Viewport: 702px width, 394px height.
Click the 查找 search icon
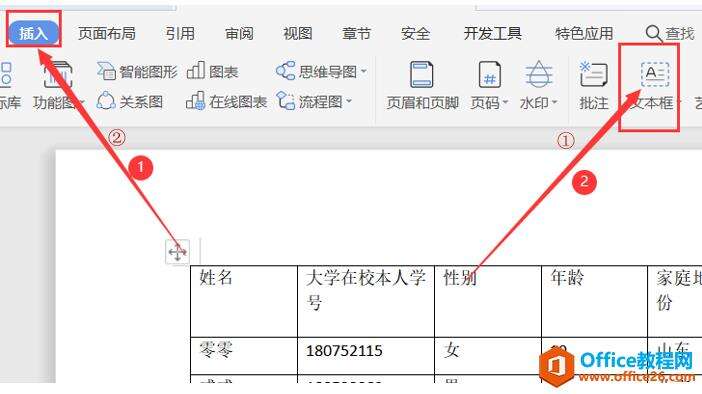pyautogui.click(x=653, y=34)
